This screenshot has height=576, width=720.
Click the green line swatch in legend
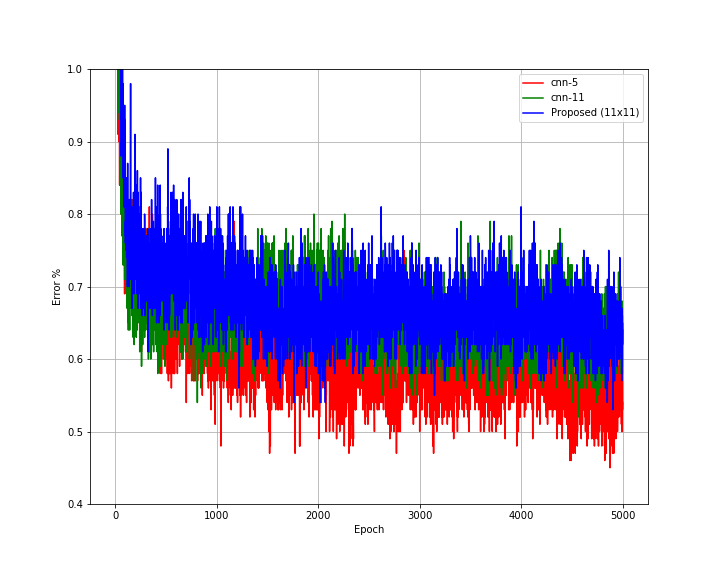pyautogui.click(x=534, y=98)
